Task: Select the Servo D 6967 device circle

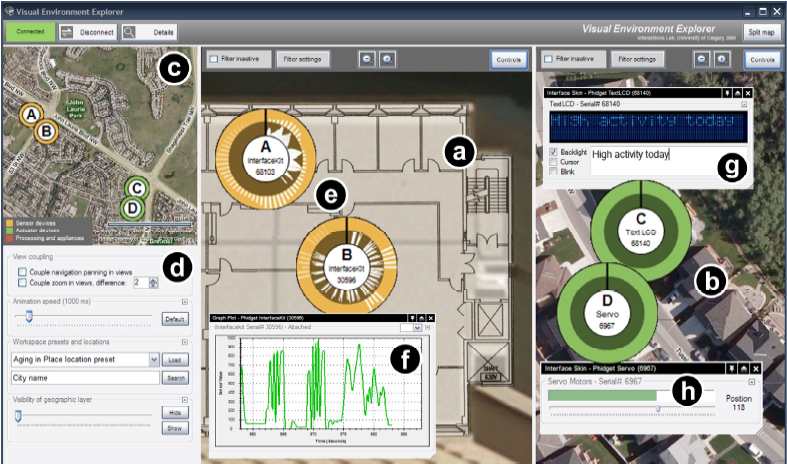Action: coord(607,312)
